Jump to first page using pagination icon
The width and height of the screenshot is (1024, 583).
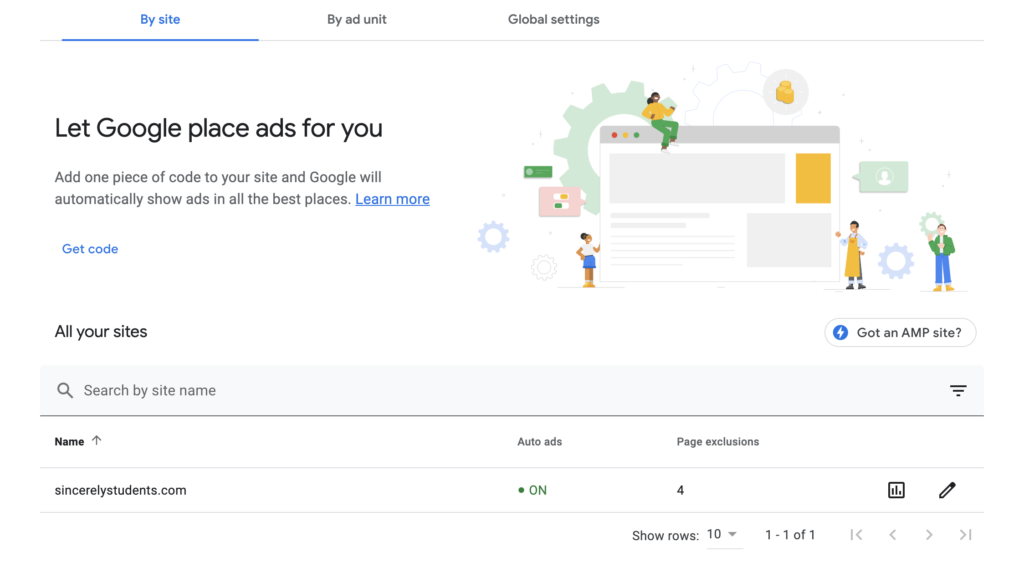[856, 535]
